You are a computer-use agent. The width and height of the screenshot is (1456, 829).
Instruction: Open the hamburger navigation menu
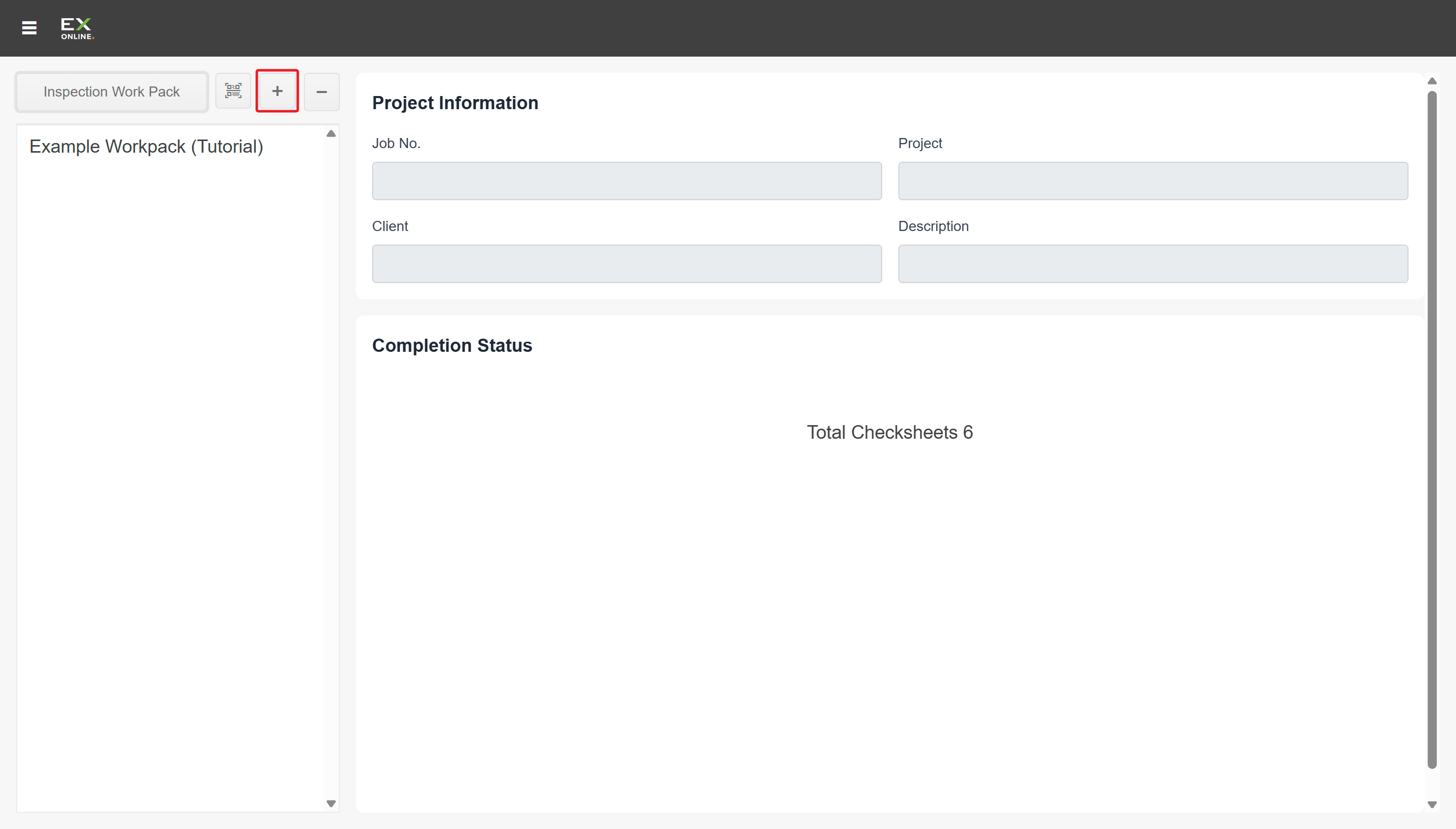29,28
